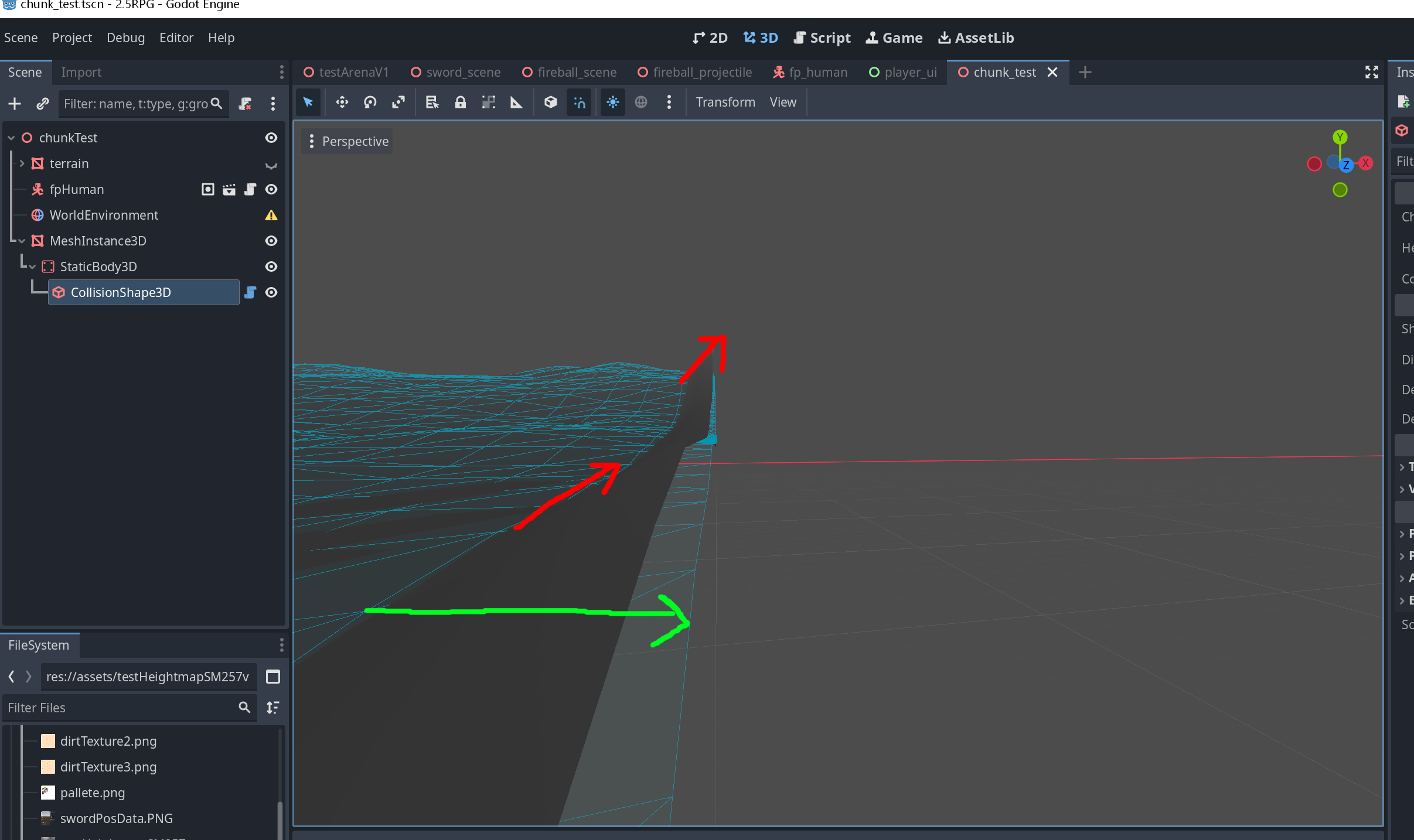This screenshot has width=1414, height=840.
Task: Switch to the fp_human scene tab
Action: tap(810, 72)
